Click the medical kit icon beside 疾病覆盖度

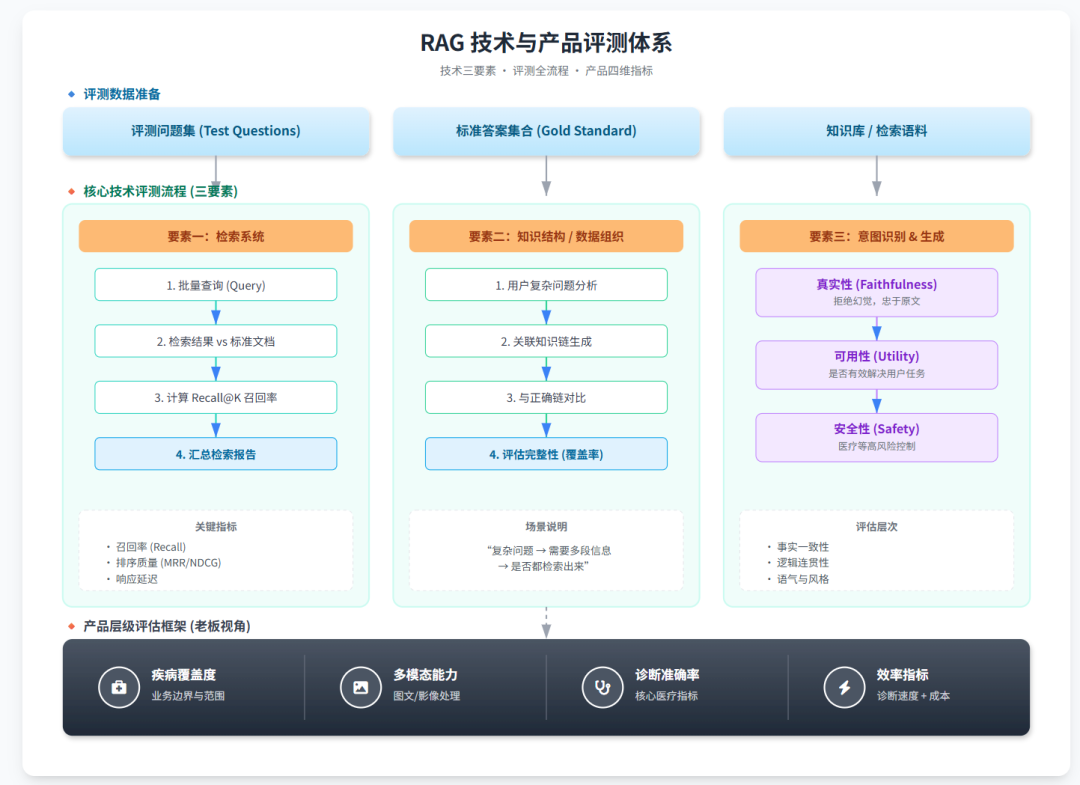click(x=119, y=687)
